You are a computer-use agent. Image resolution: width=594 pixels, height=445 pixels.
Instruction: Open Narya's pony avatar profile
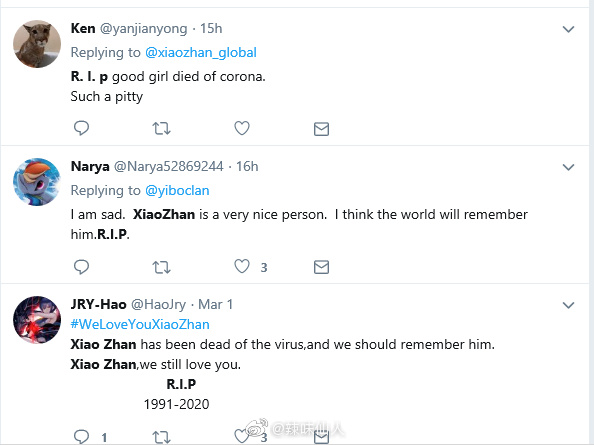[x=37, y=182]
